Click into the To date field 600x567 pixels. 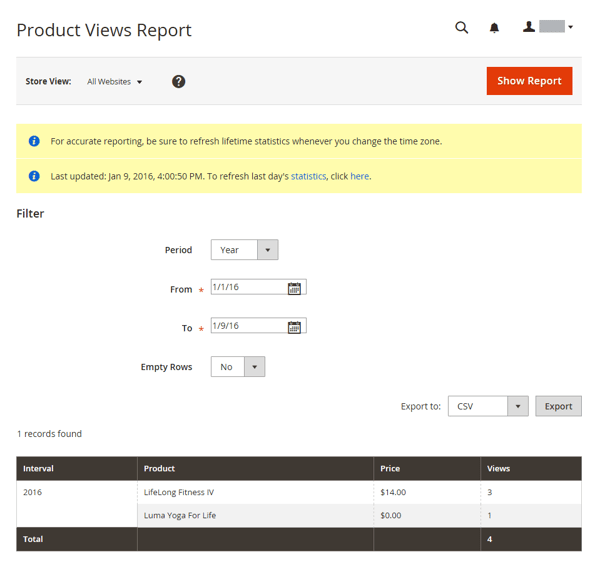pyautogui.click(x=248, y=326)
